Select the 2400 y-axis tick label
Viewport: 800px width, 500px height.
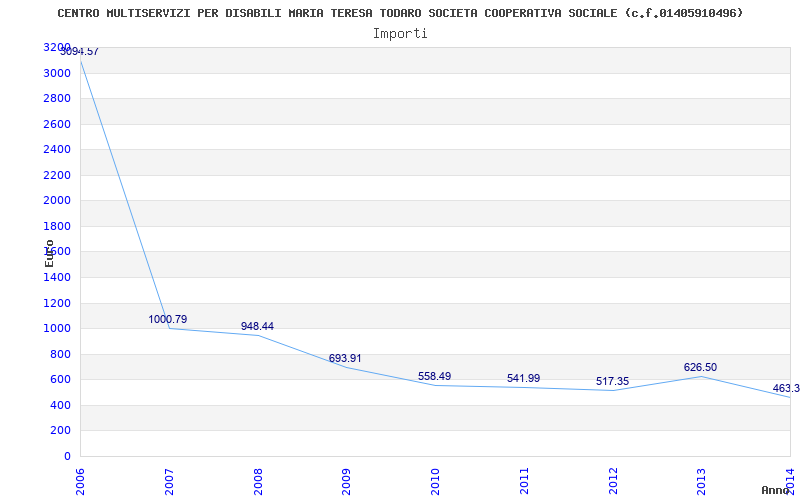click(x=57, y=149)
